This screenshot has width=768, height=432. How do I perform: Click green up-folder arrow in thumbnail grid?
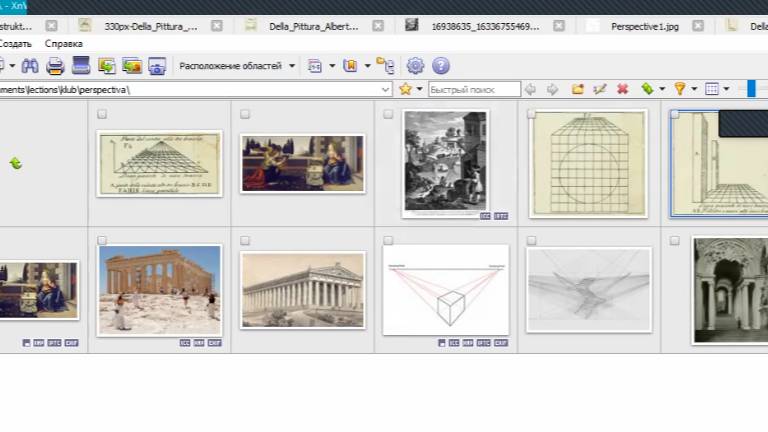pos(16,163)
